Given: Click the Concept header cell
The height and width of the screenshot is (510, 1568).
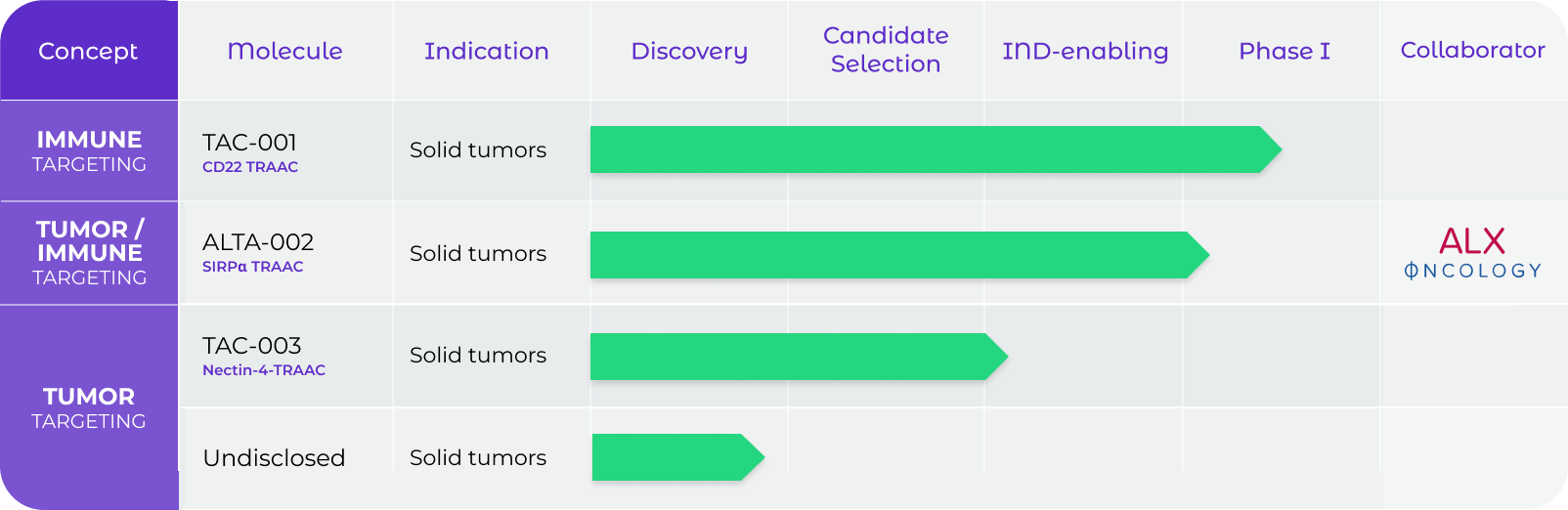Looking at the screenshot, I should [88, 51].
